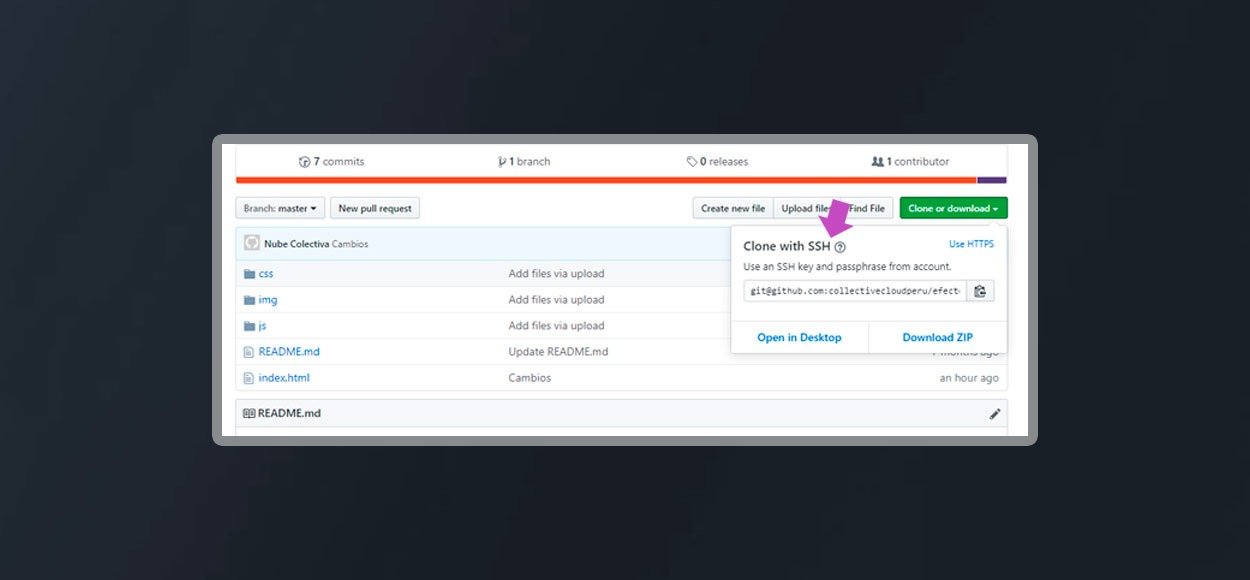Switch to Use HTTPS
1250x580 pixels.
click(x=971, y=244)
